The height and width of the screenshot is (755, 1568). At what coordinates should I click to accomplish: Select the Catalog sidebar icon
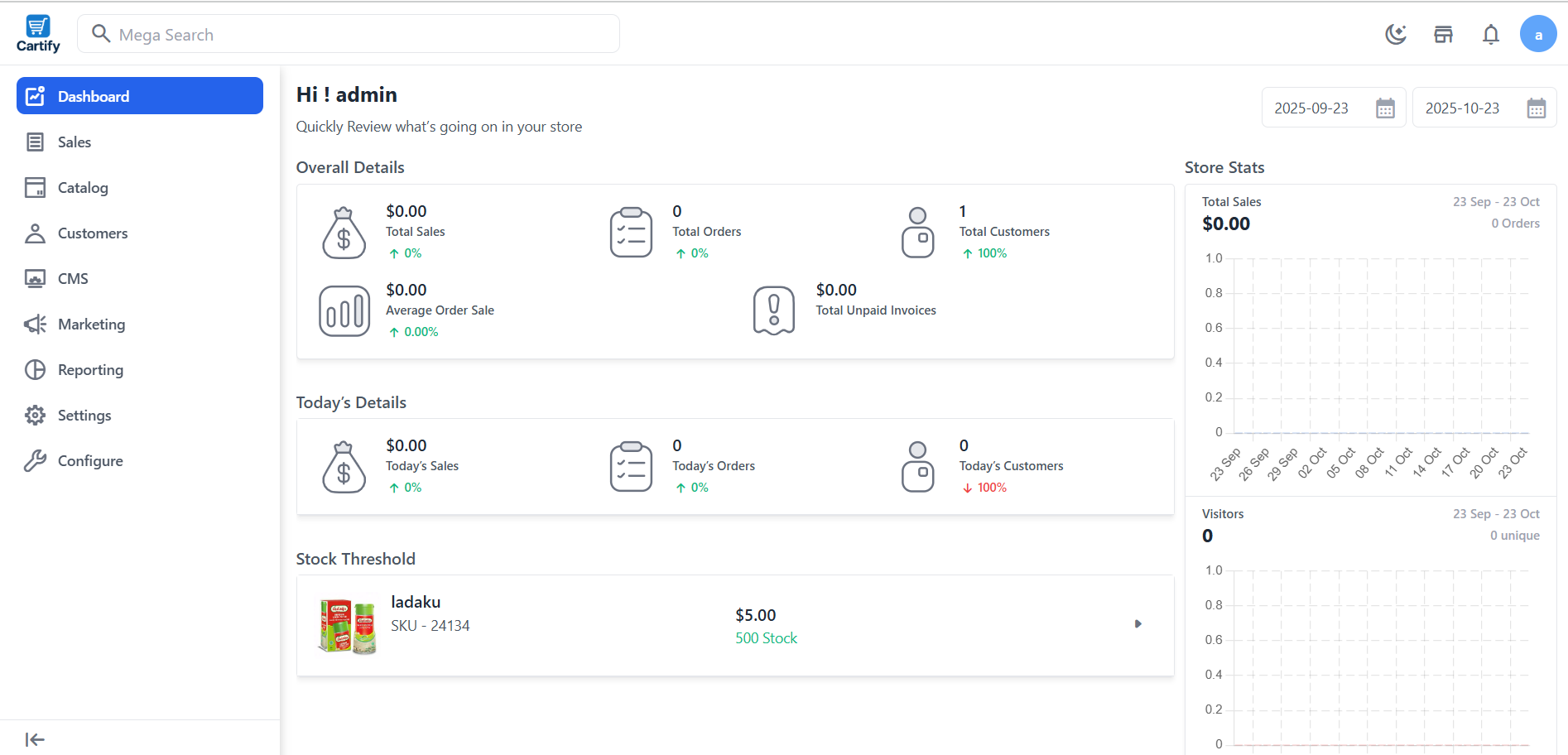point(35,187)
